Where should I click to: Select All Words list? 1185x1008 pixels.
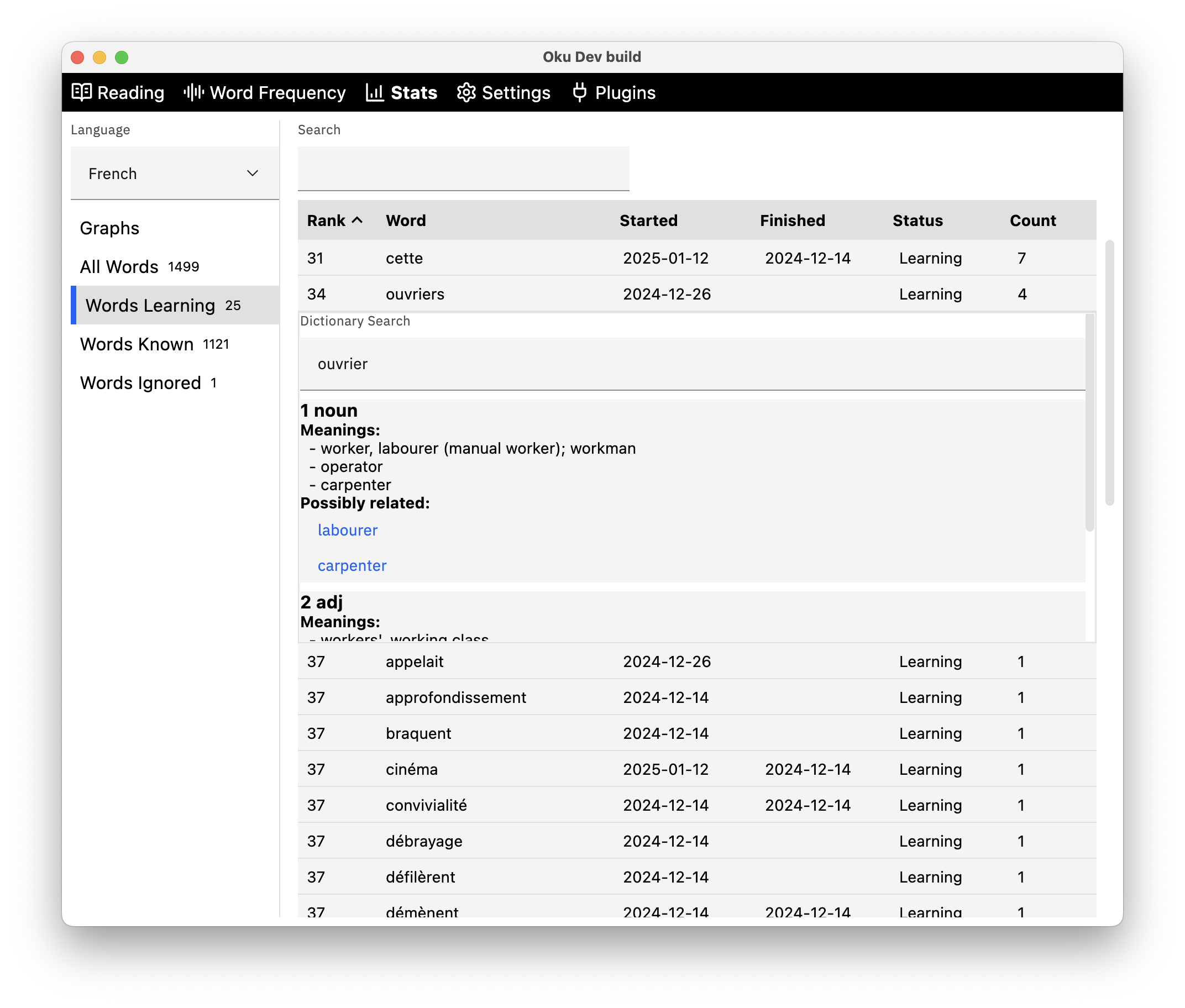[119, 267]
